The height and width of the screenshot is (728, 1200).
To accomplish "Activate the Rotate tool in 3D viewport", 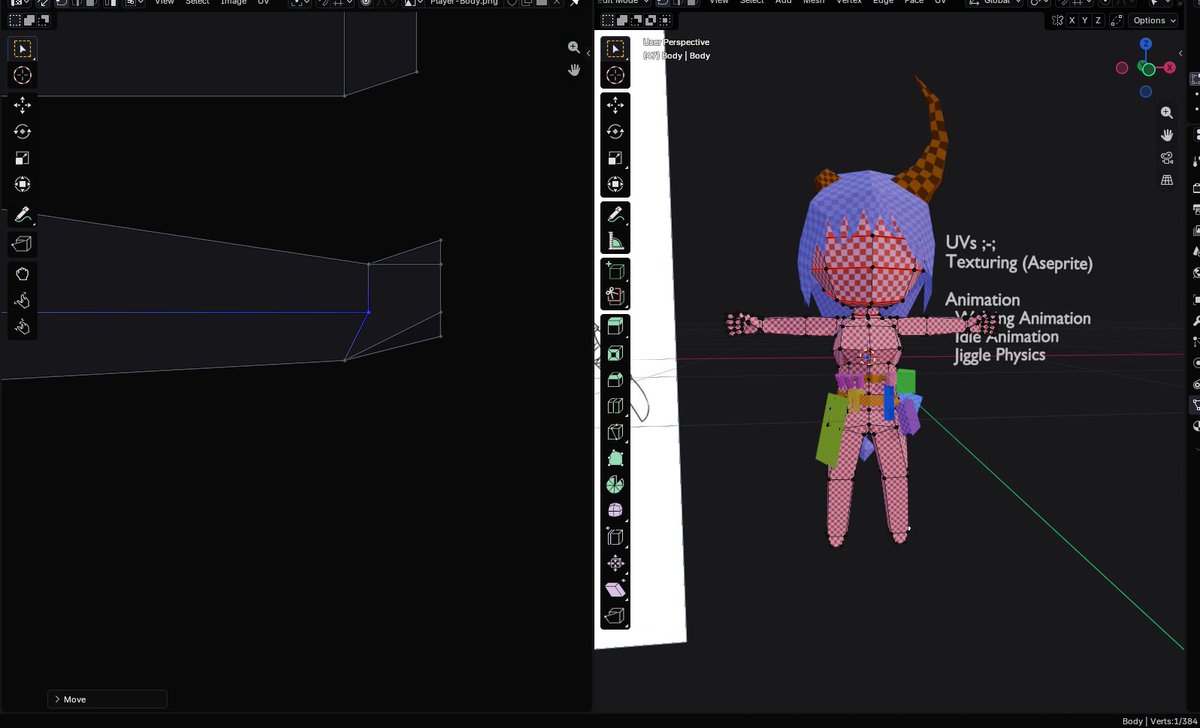I will [x=615, y=131].
